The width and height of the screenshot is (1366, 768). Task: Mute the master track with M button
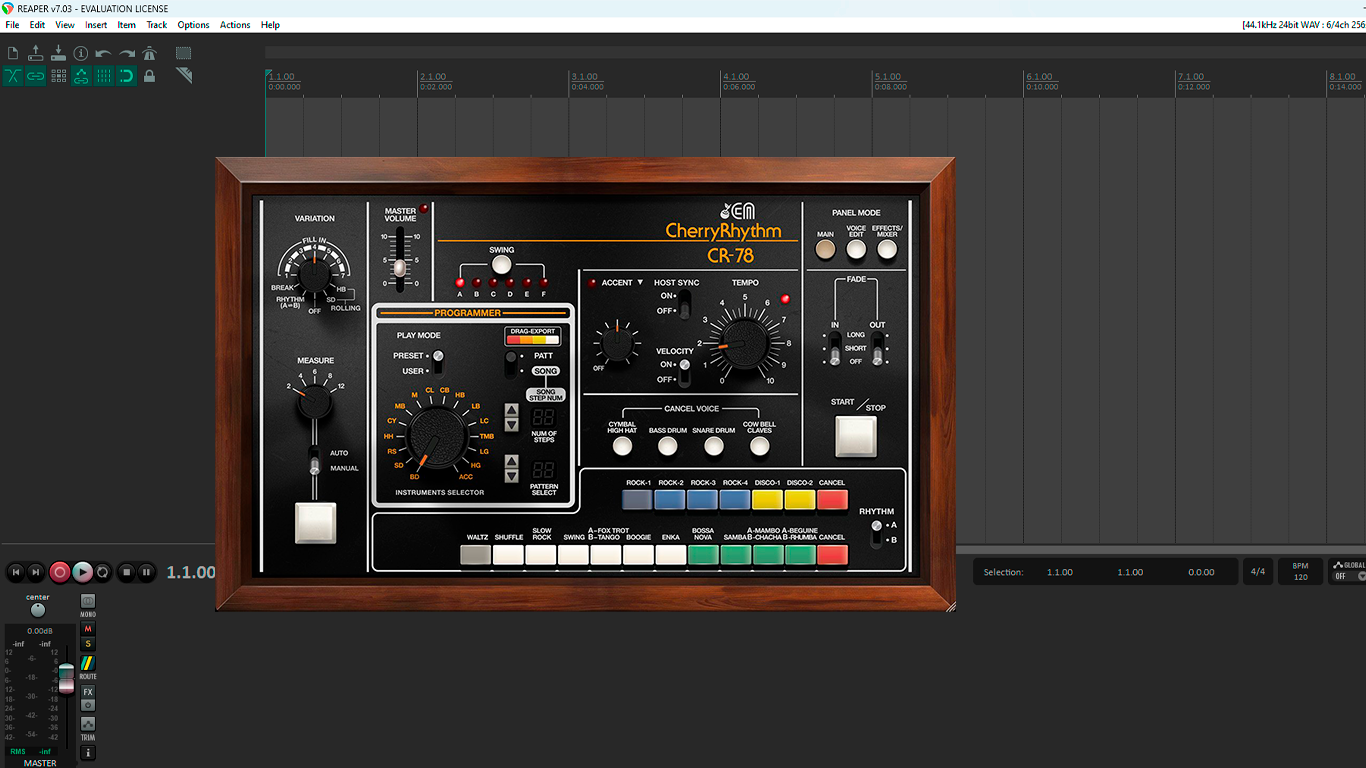click(88, 629)
